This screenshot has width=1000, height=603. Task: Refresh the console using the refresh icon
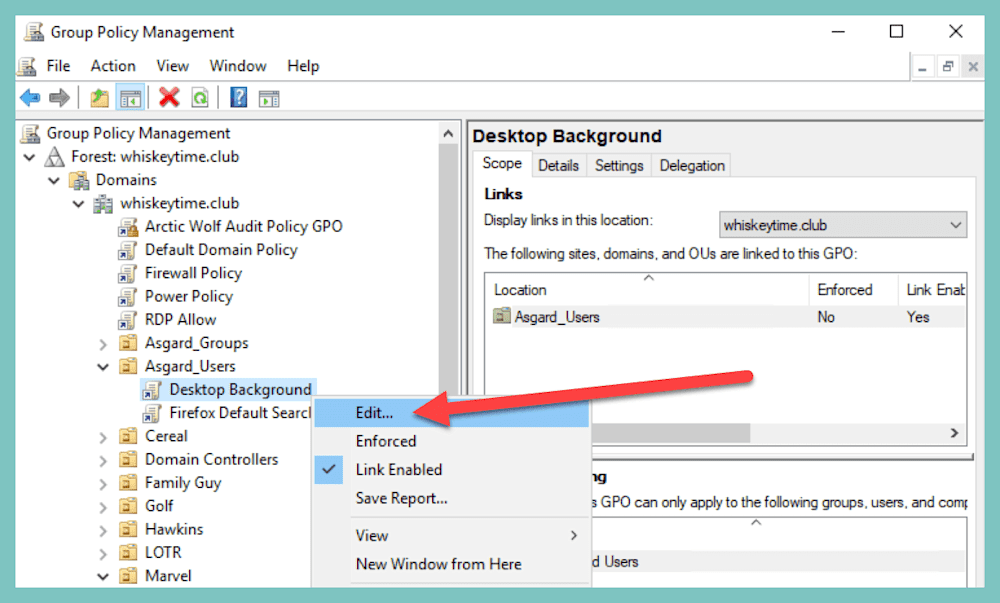pyautogui.click(x=199, y=97)
